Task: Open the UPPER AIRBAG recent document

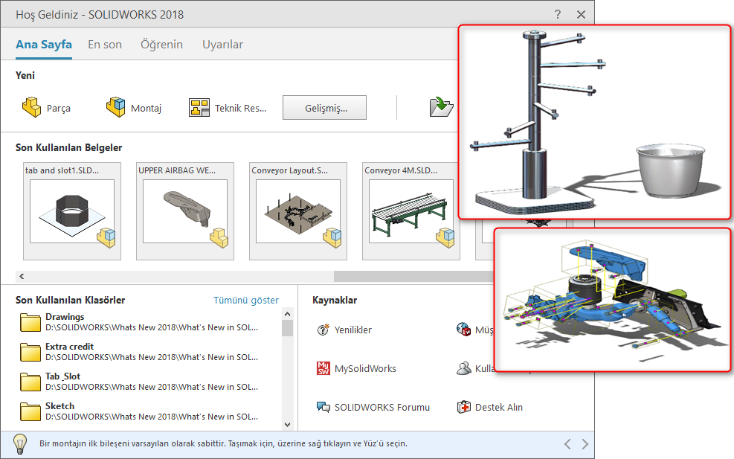Action: 185,211
